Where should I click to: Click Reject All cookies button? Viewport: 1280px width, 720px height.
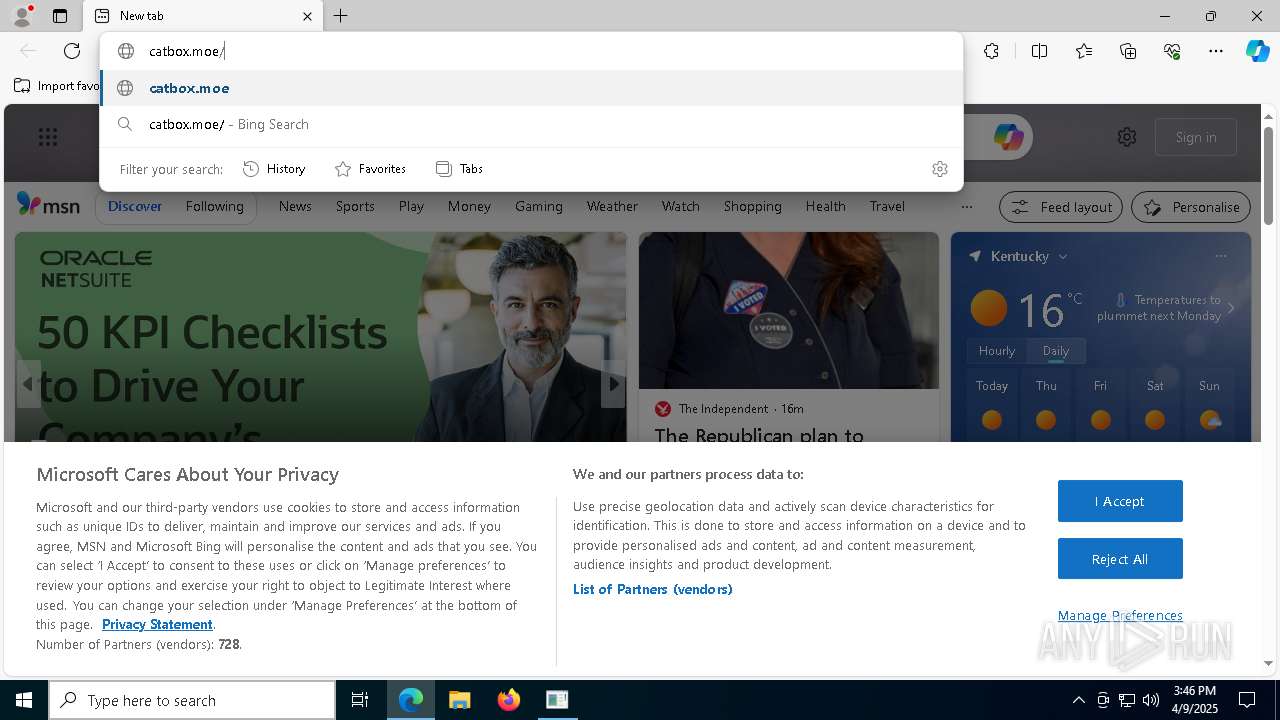click(1120, 559)
